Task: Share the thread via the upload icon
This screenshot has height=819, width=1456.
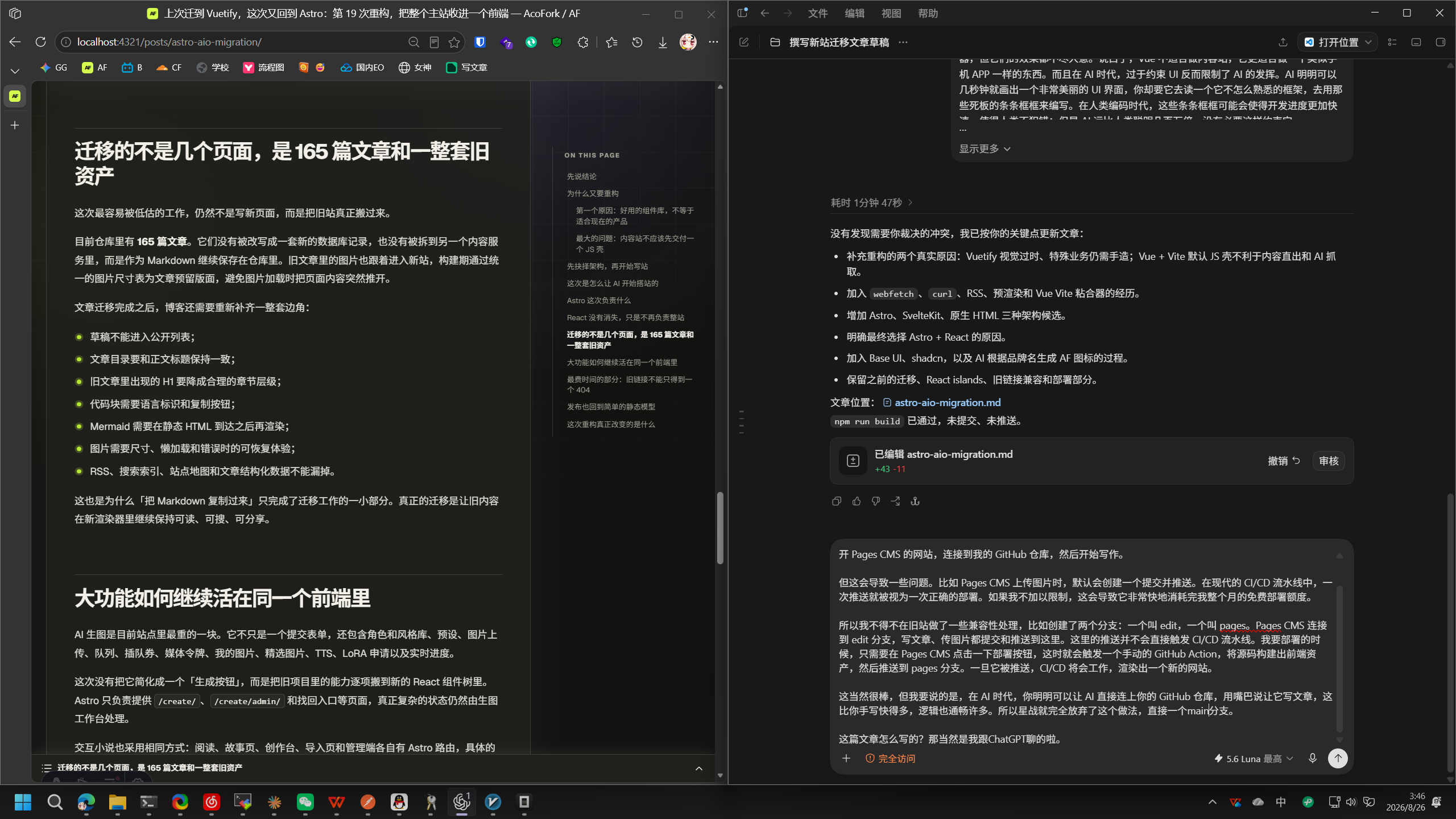Action: [1283, 42]
